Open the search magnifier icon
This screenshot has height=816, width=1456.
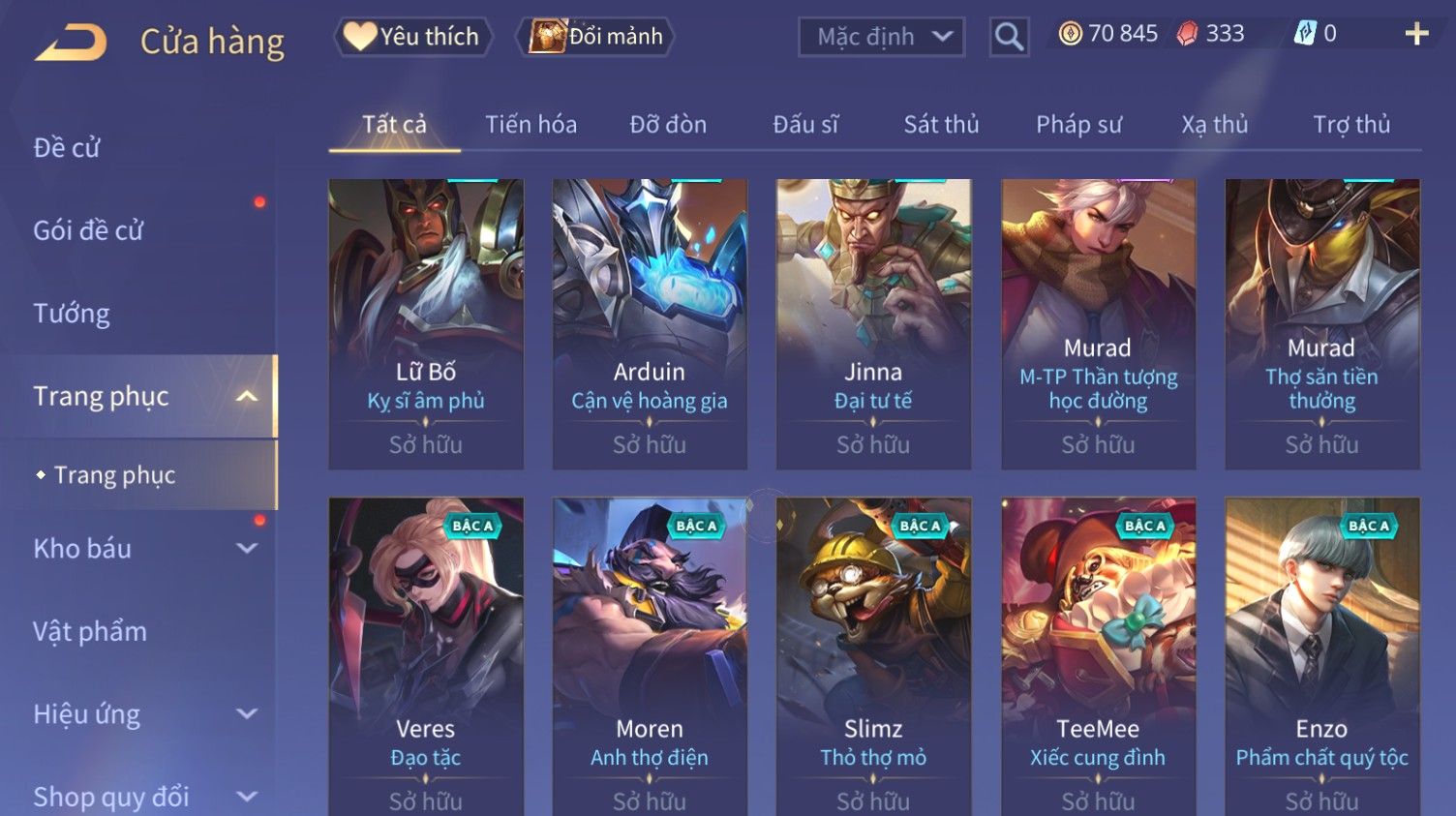1009,38
